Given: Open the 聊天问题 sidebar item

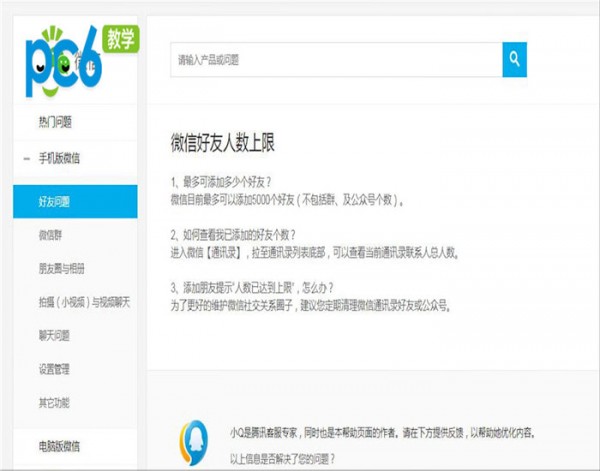Looking at the screenshot, I should (x=54, y=336).
